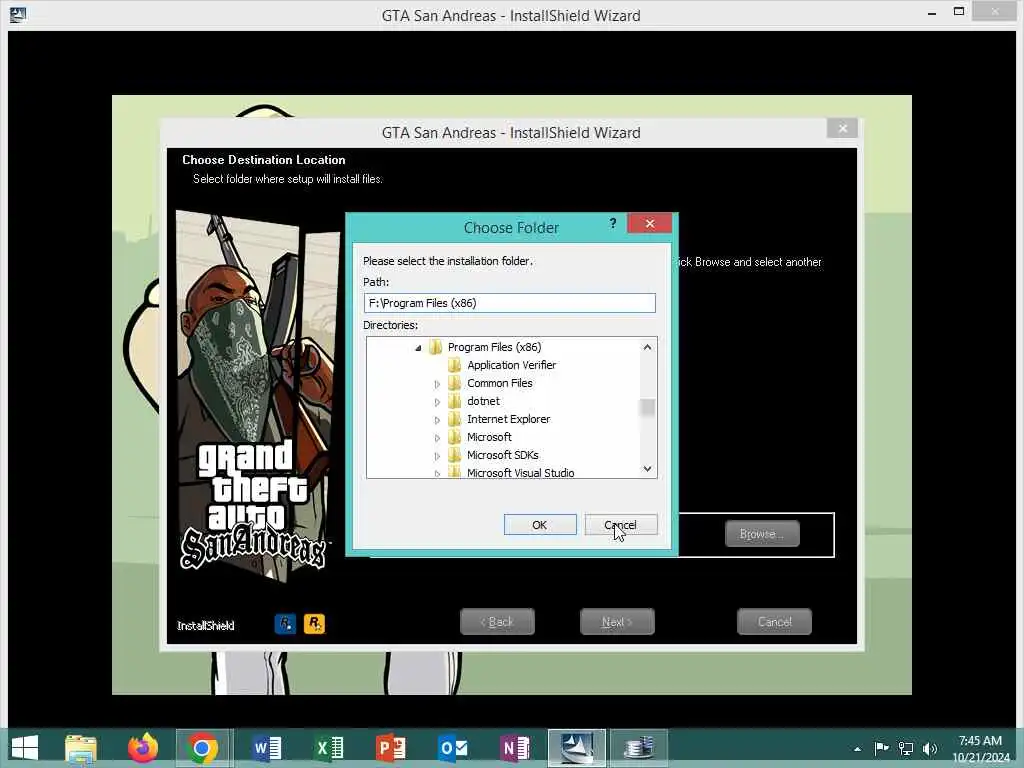Open PowerPoint from taskbar
Viewport: 1024px width, 768px height.
click(x=391, y=748)
